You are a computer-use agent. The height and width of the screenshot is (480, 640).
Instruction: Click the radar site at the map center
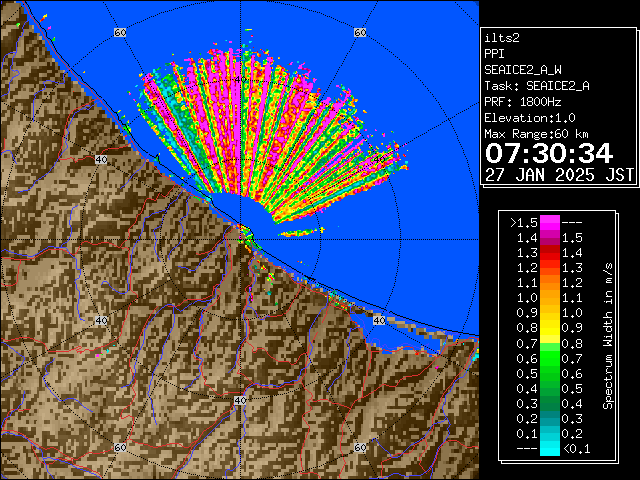point(240,240)
